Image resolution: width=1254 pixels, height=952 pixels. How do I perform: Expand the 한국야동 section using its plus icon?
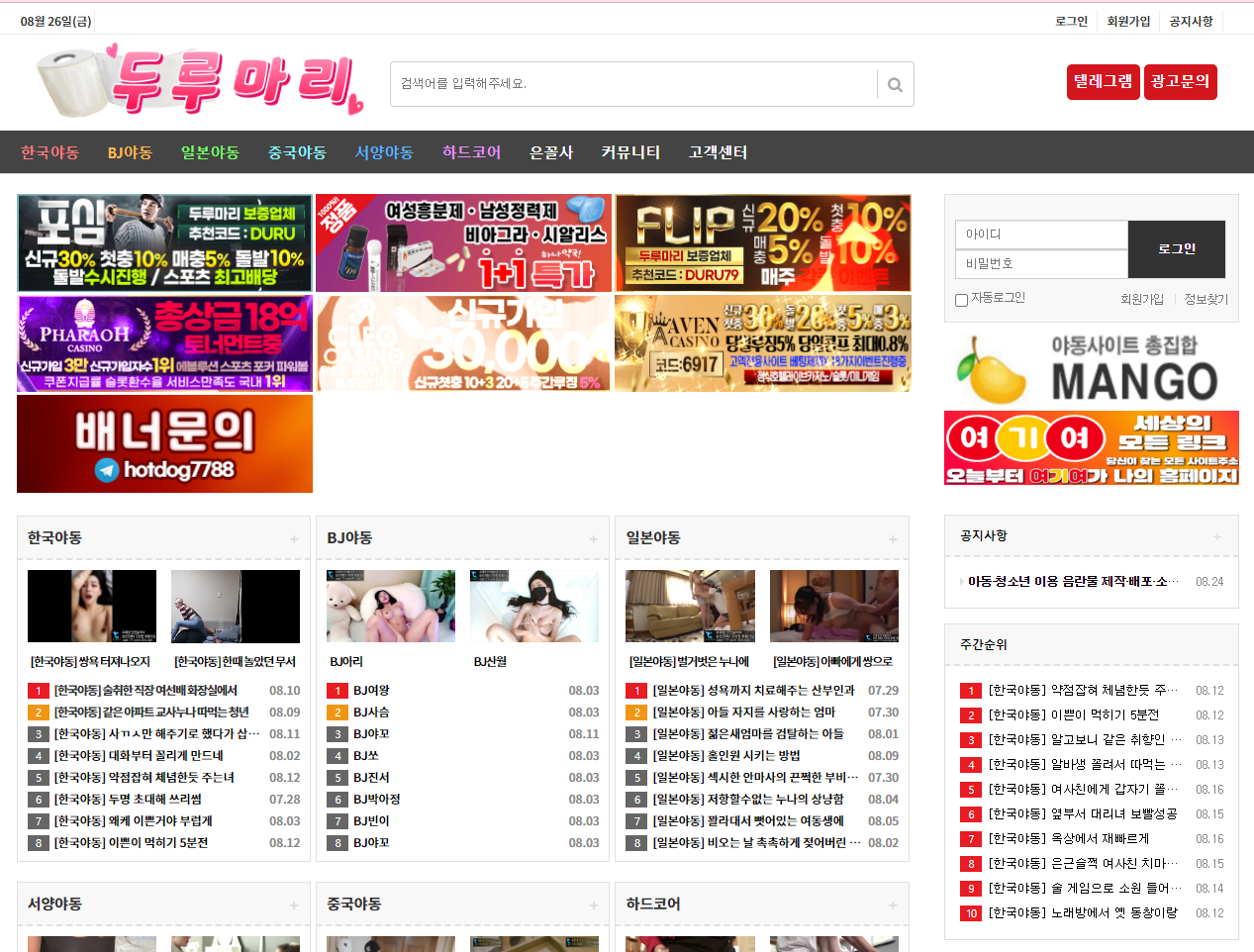coord(294,539)
